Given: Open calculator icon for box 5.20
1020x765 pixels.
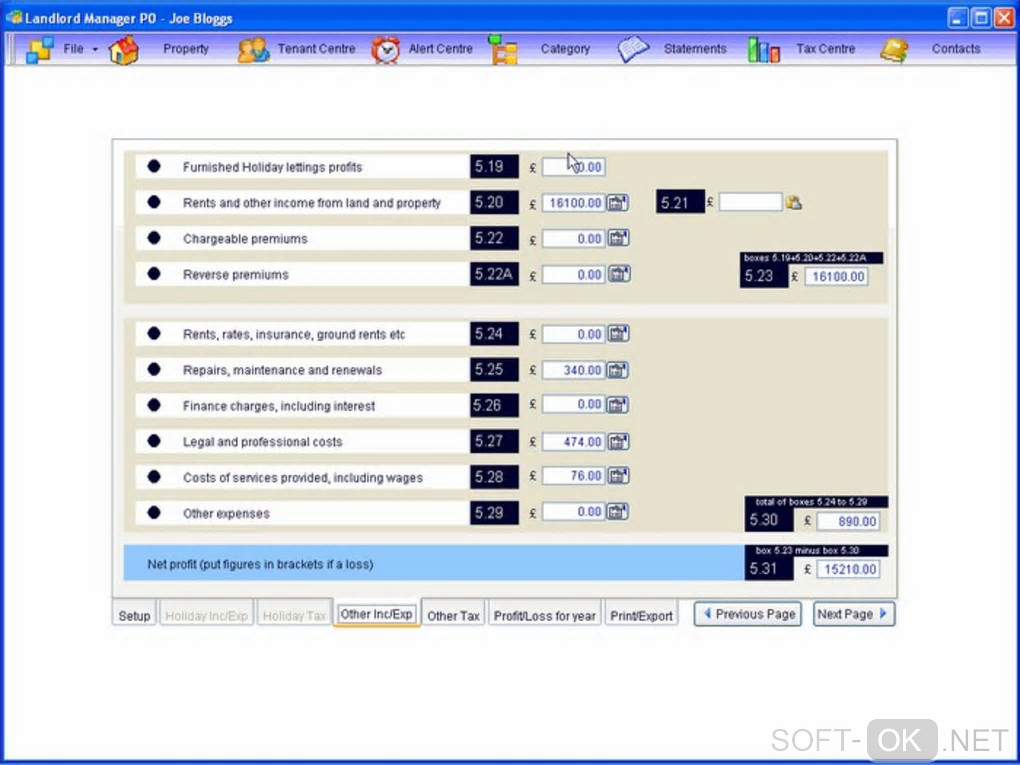Looking at the screenshot, I should point(618,203).
